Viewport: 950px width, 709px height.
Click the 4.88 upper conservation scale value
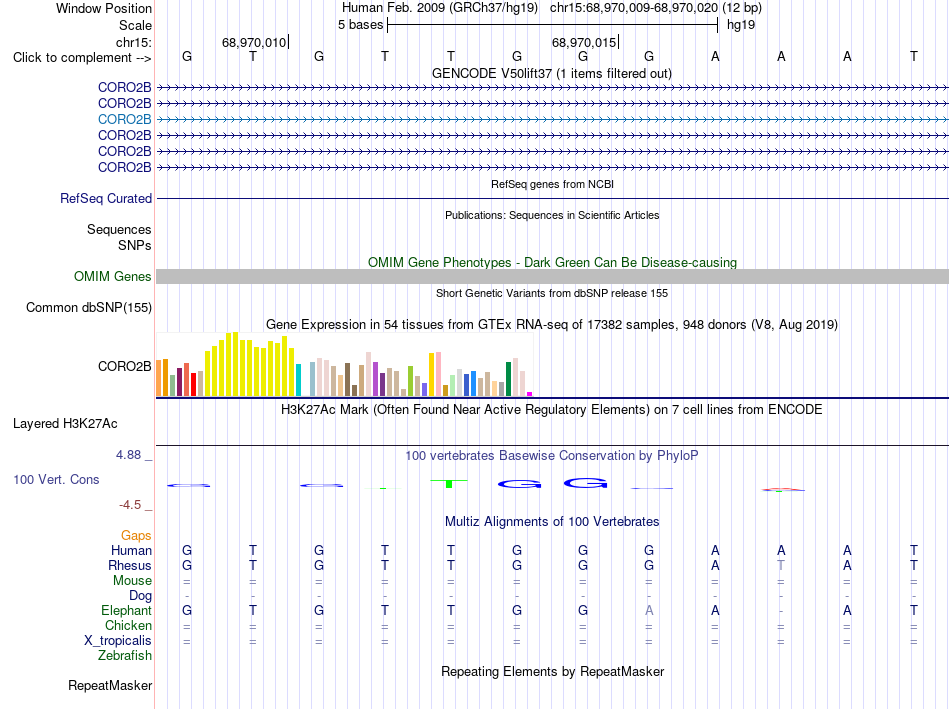coord(128,454)
